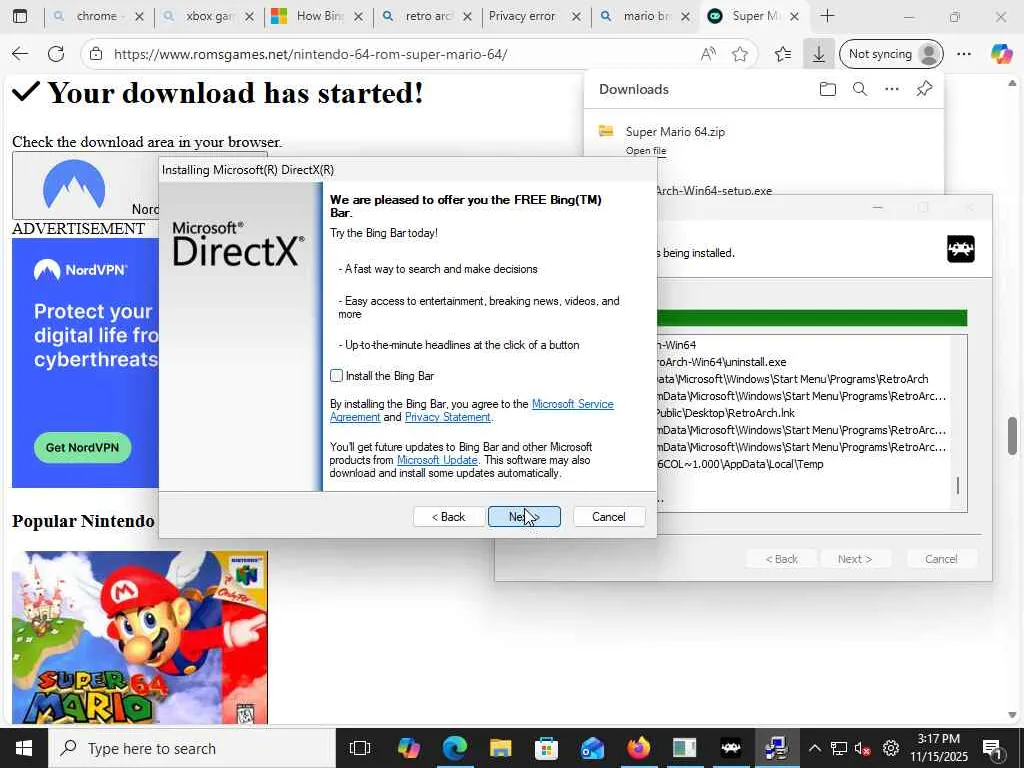Switch to the retro arch tab

tap(427, 16)
